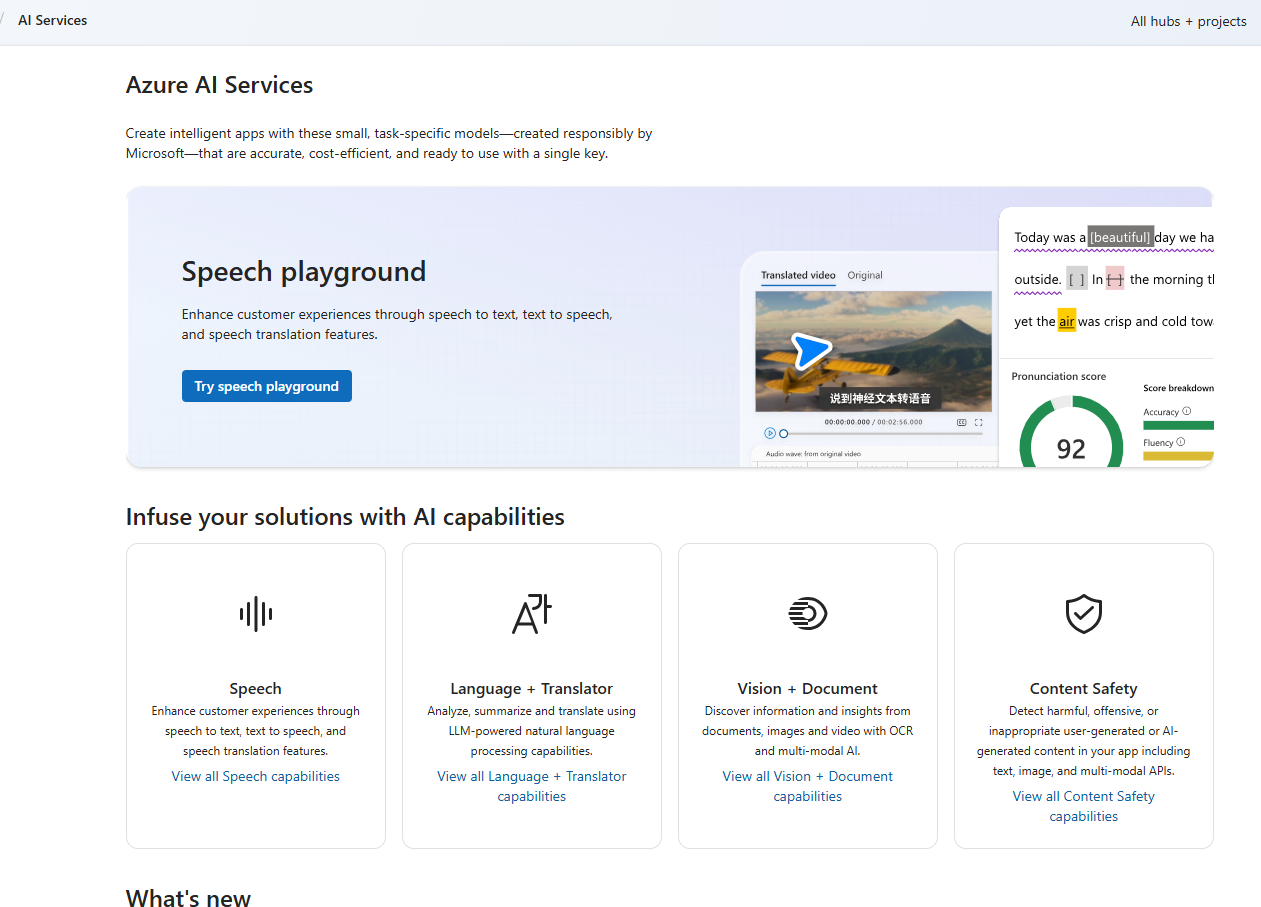Click the yellow Fluency score bar
Image resolution: width=1261 pixels, height=907 pixels.
coord(1179,456)
